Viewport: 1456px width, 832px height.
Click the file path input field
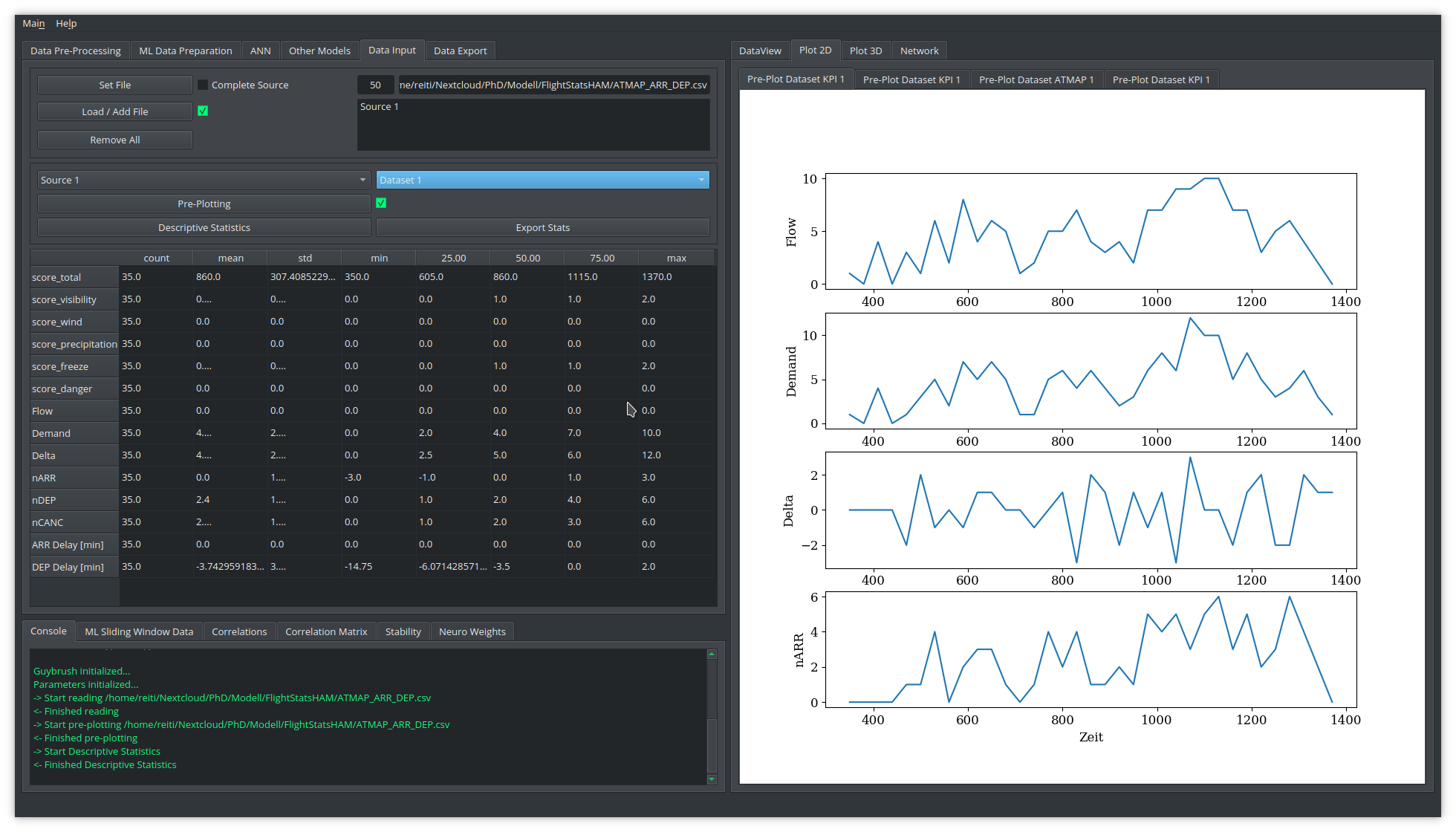click(x=553, y=85)
